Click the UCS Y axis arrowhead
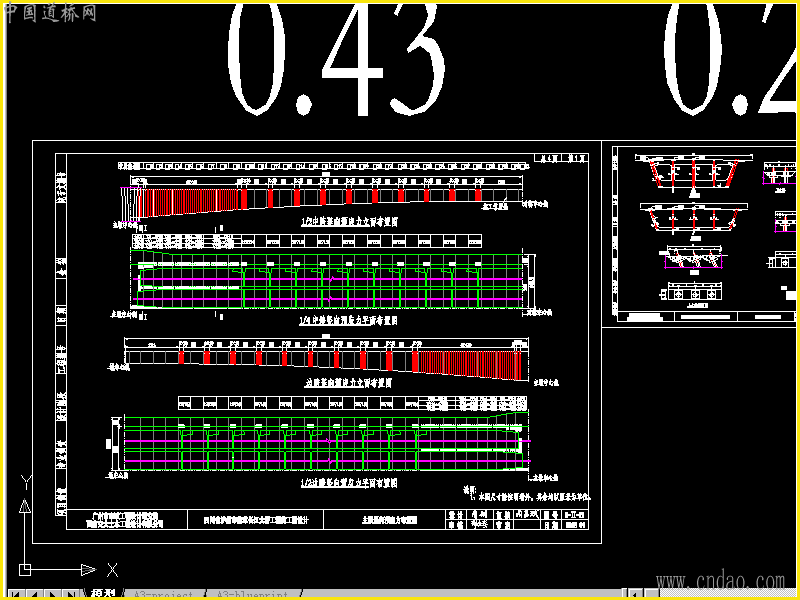Screen dimensions: 800x600 pyautogui.click(x=25, y=506)
